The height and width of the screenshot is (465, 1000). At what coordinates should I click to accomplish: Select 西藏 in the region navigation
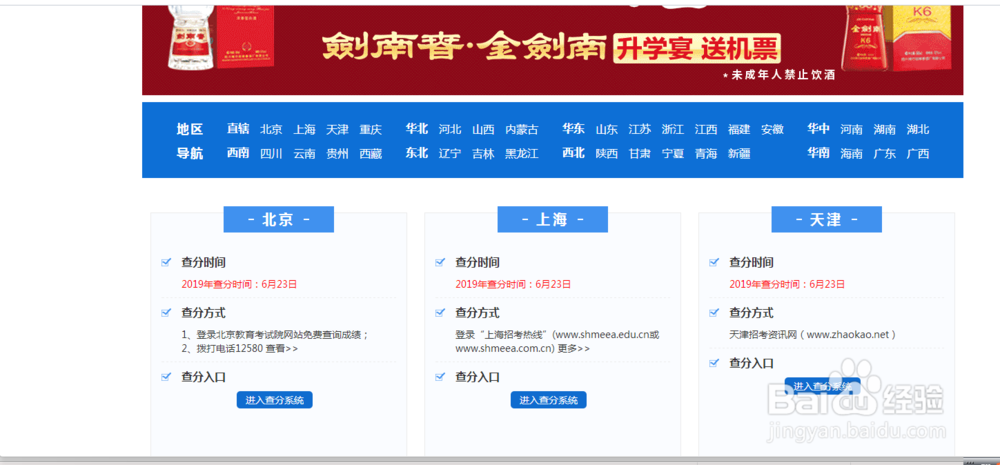pyautogui.click(x=371, y=154)
